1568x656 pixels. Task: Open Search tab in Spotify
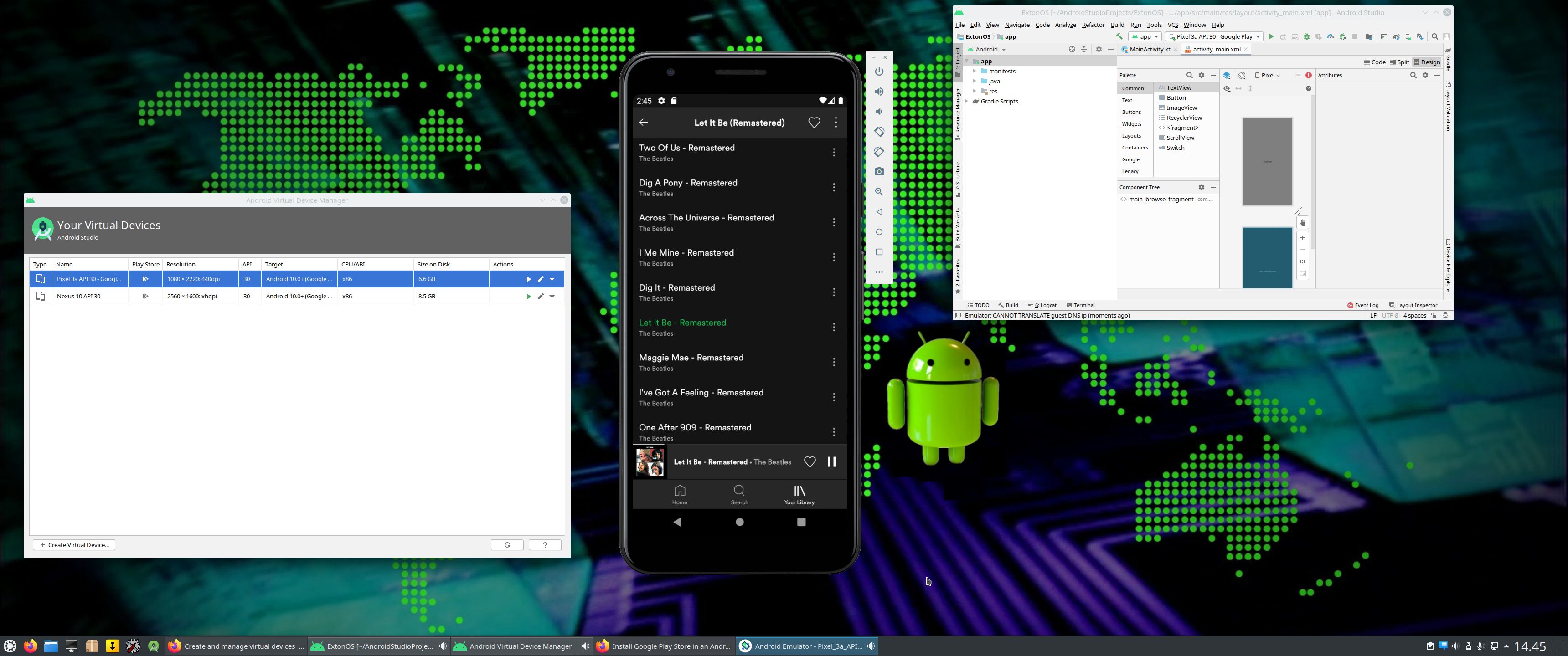(x=740, y=495)
